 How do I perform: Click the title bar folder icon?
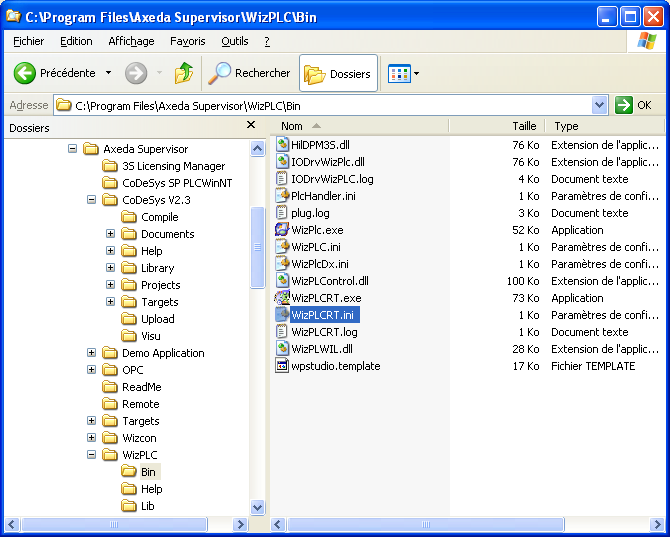13,16
